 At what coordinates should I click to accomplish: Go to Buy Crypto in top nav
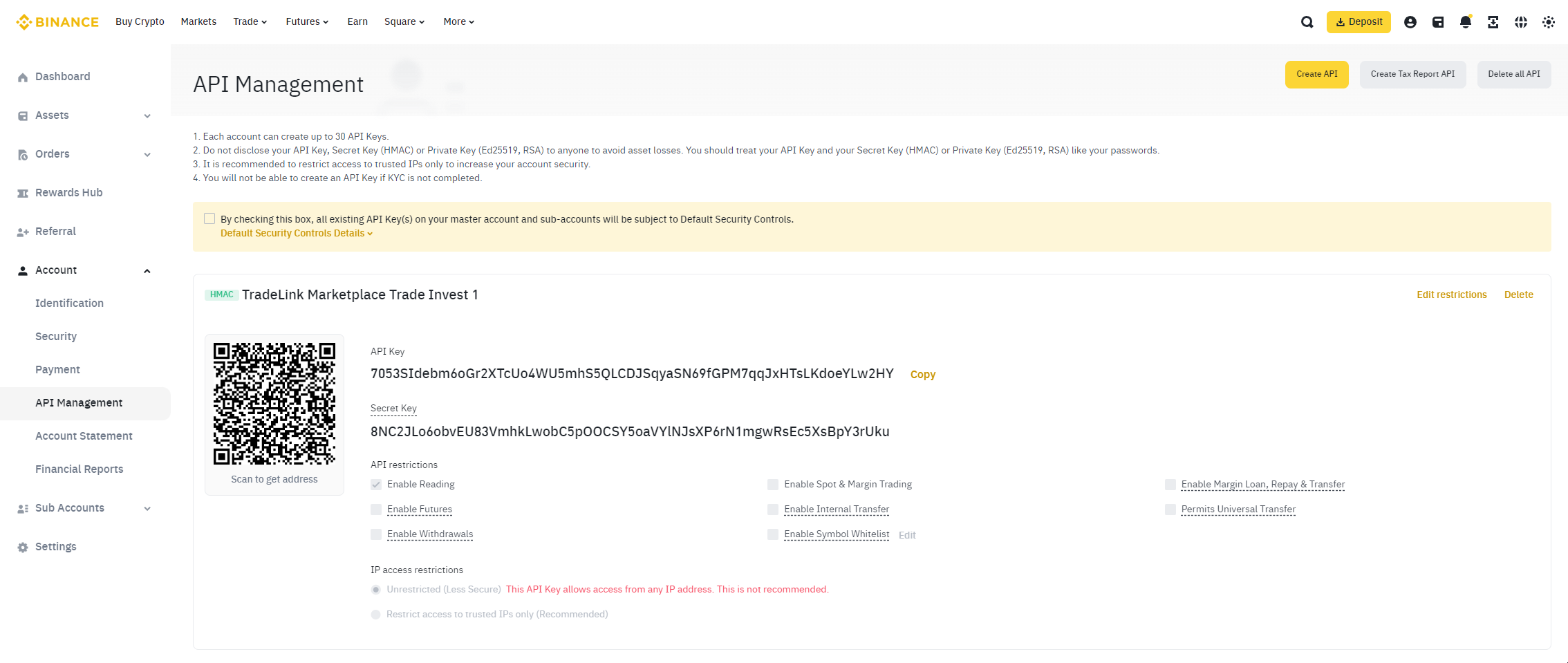(140, 21)
